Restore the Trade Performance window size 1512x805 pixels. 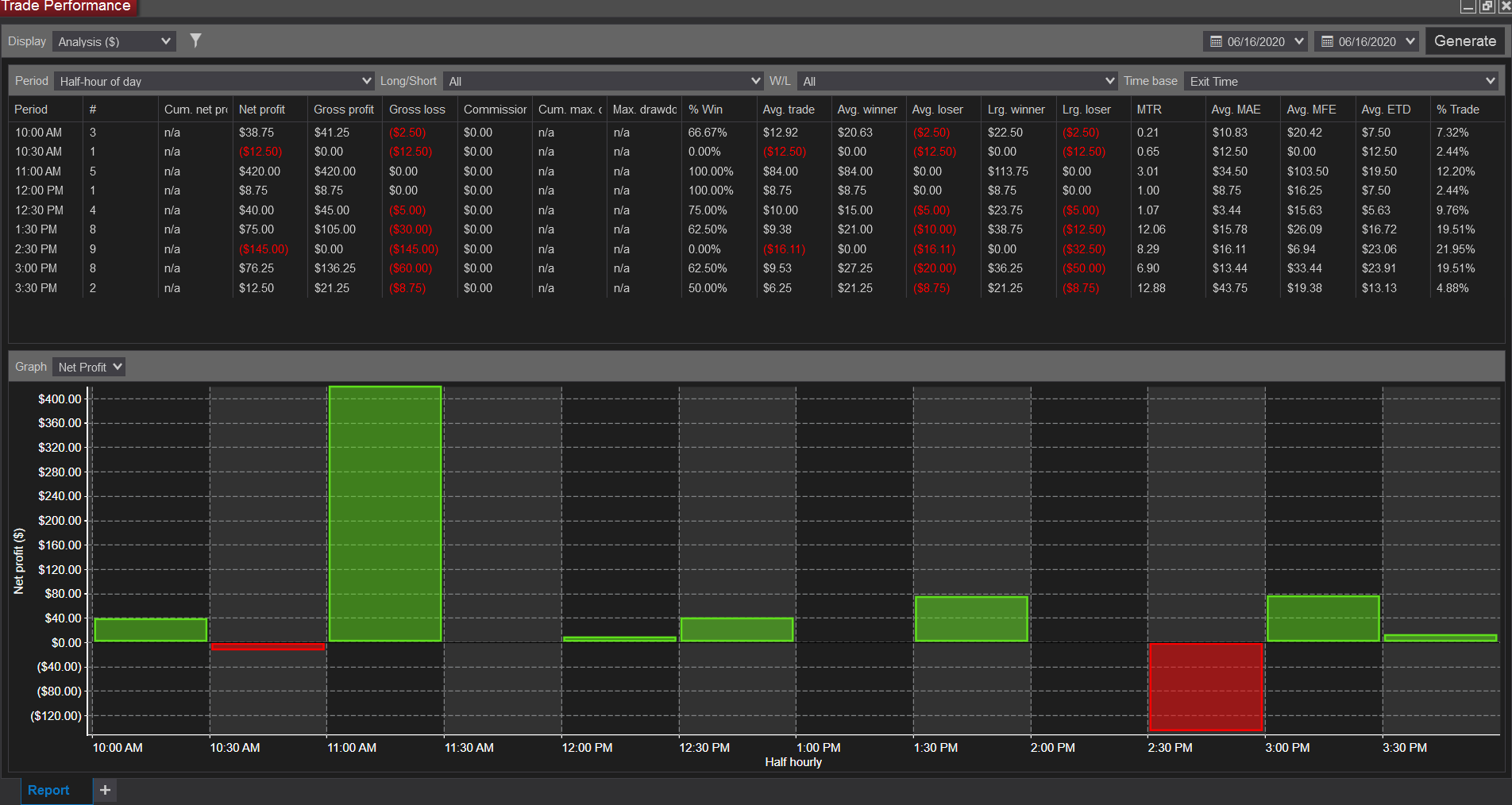1487,6
